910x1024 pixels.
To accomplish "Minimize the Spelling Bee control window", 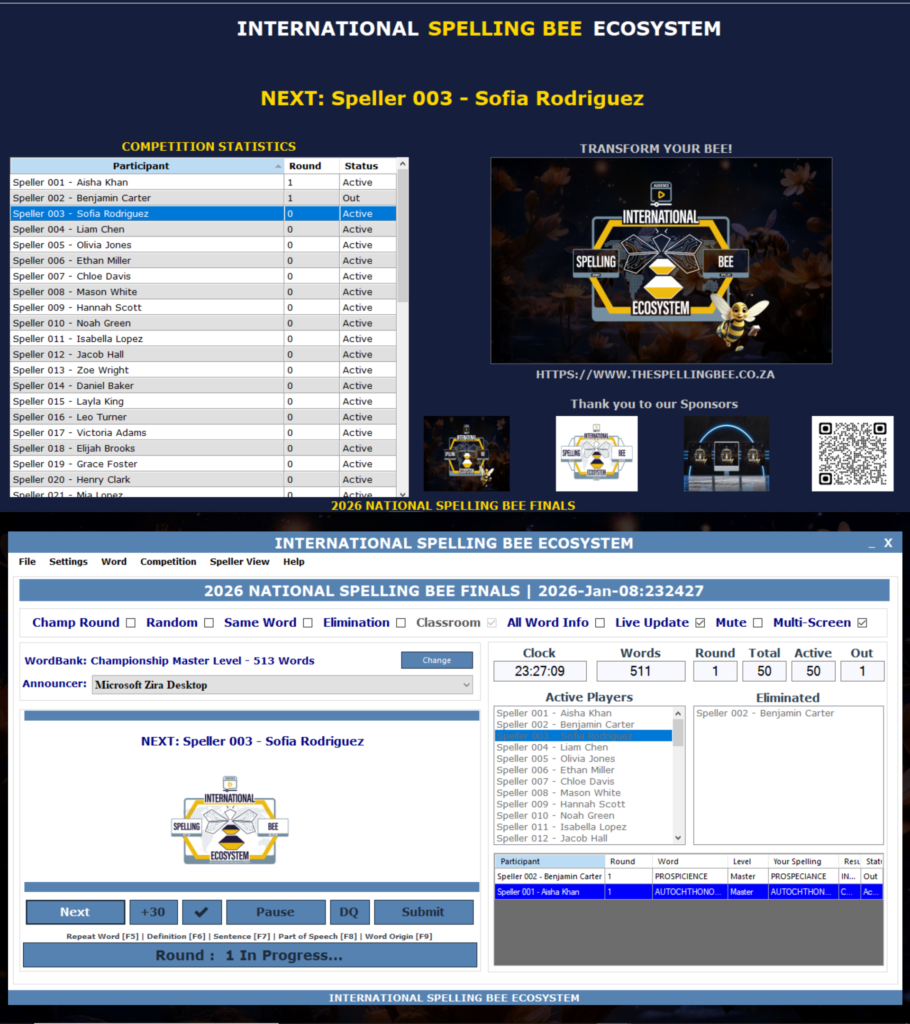I will point(859,544).
